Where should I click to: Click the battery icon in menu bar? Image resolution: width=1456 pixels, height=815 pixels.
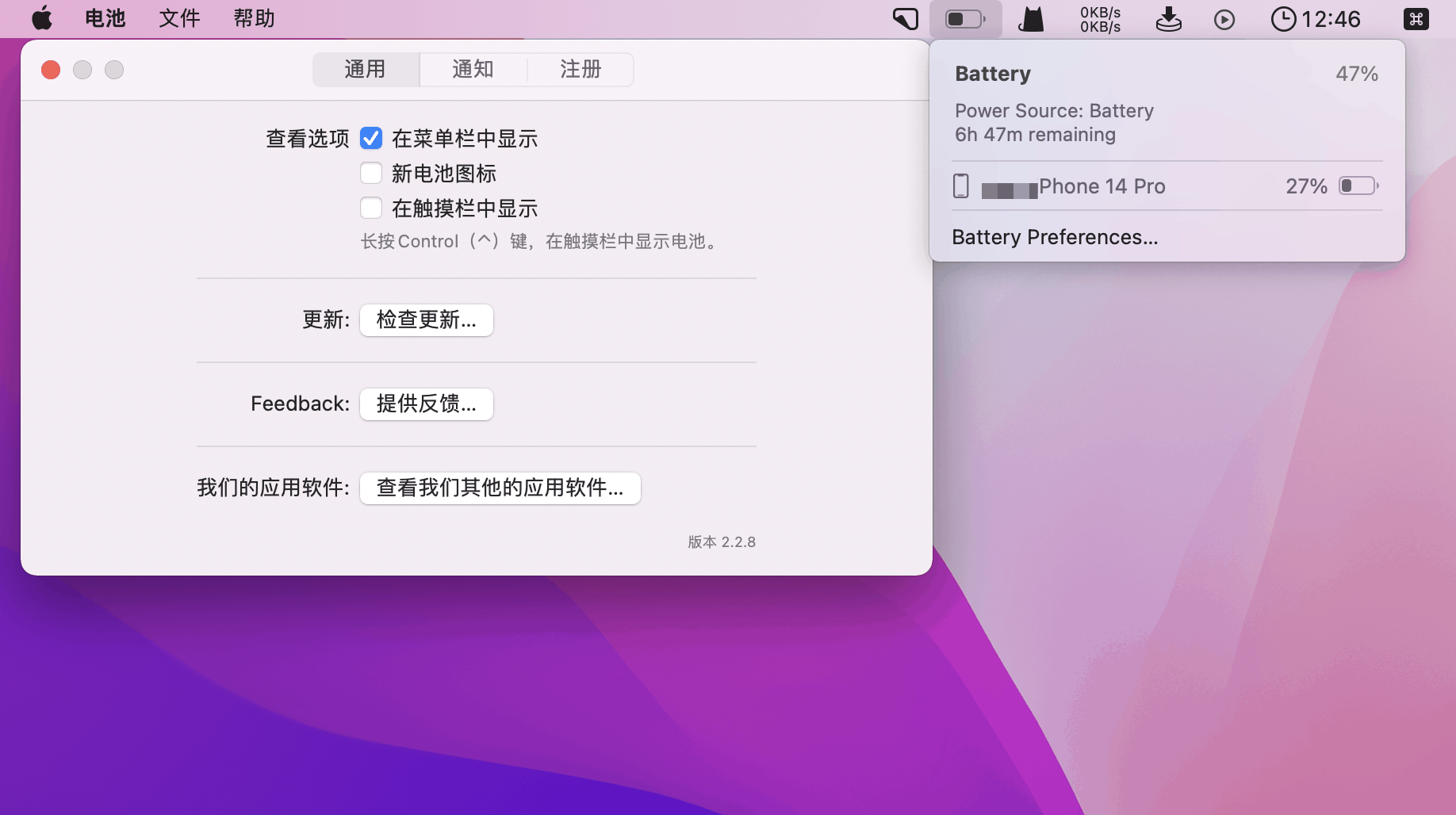coord(966,18)
